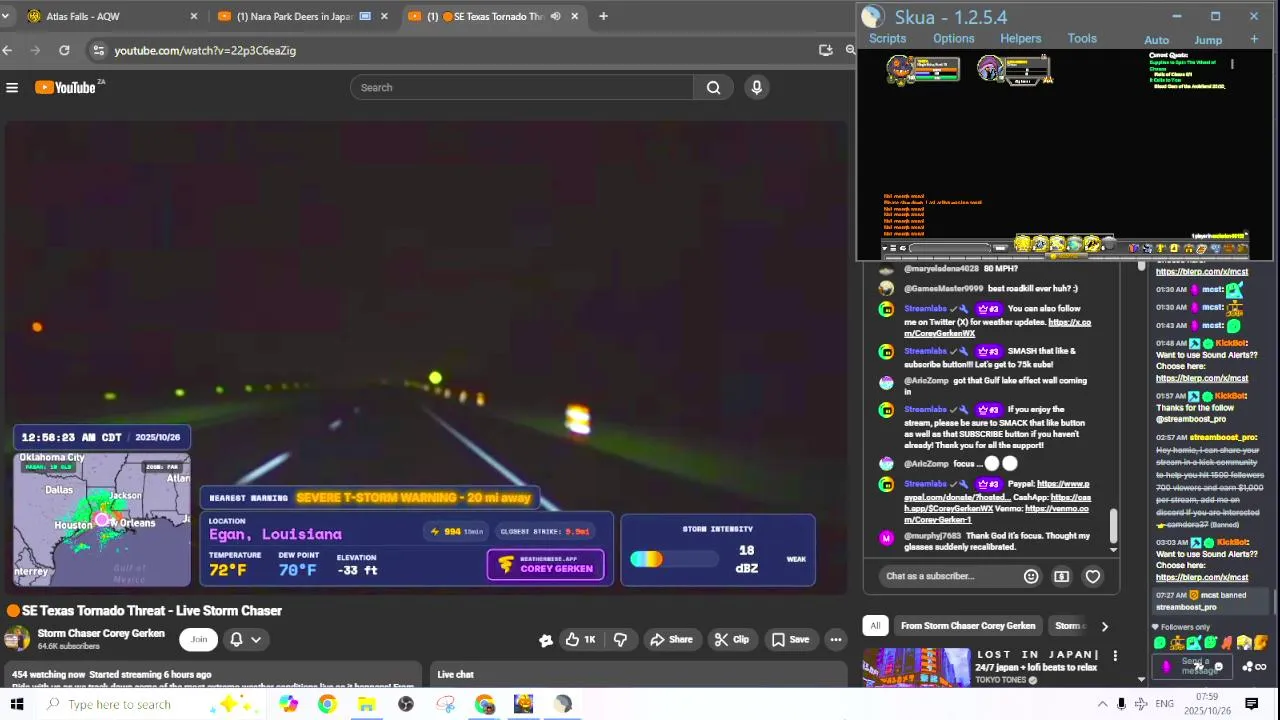Open the Tools menu in Skua
The image size is (1280, 720).
tap(1082, 39)
